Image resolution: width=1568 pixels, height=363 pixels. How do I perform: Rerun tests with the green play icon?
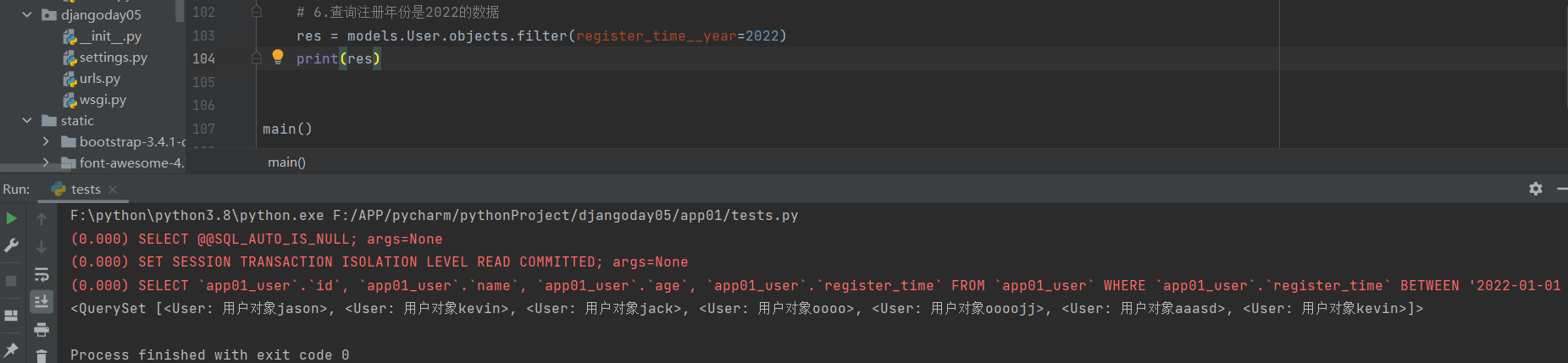11,218
